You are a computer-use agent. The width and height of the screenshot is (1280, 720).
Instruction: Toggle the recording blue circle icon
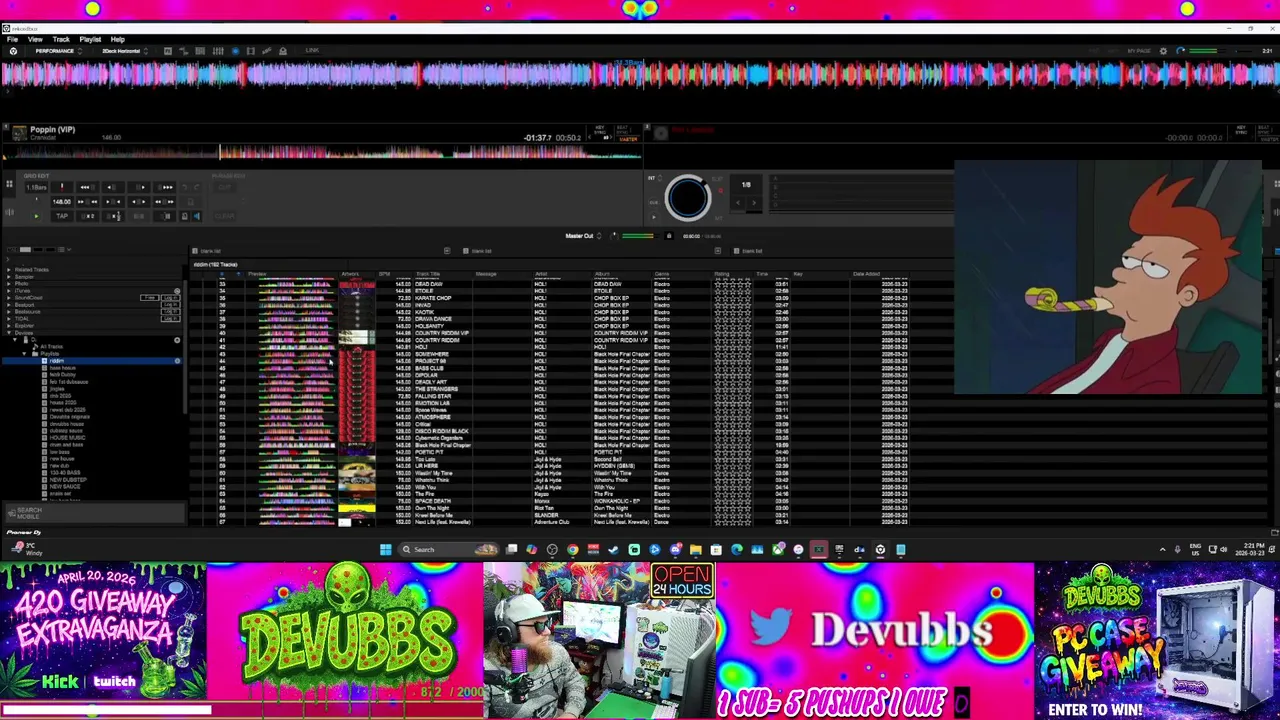click(235, 51)
